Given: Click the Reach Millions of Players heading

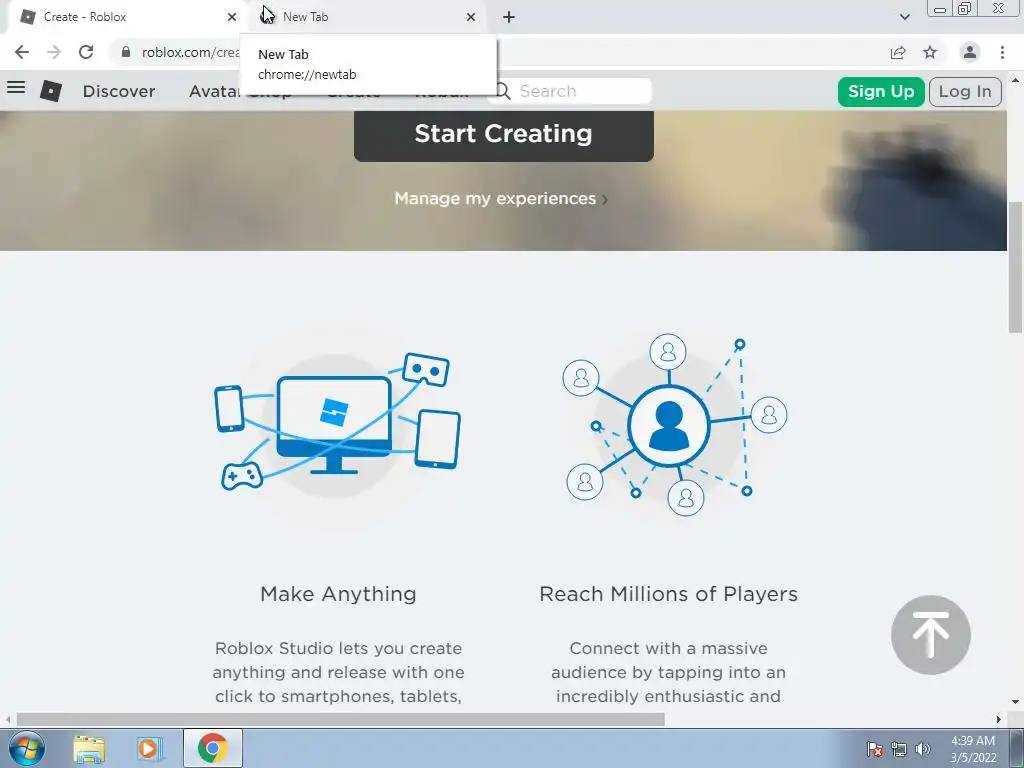Looking at the screenshot, I should [668, 594].
